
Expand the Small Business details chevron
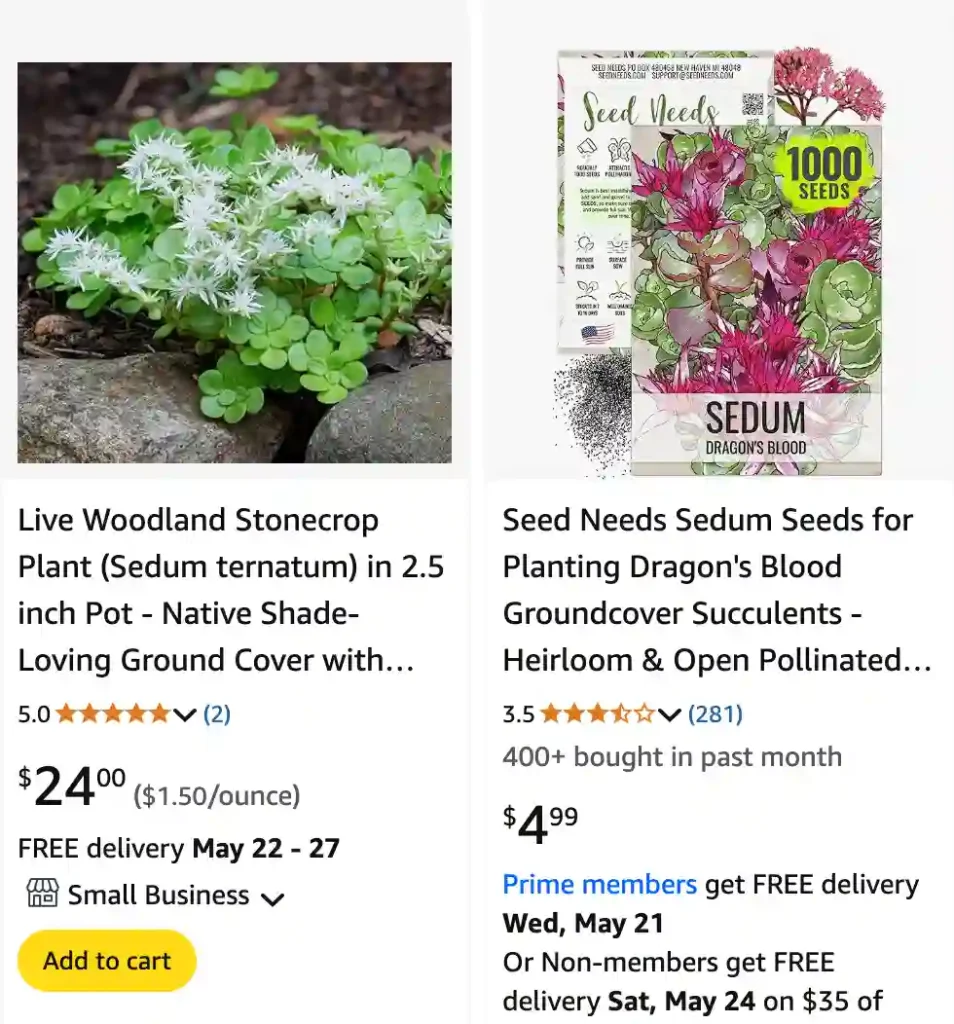pyautogui.click(x=272, y=899)
